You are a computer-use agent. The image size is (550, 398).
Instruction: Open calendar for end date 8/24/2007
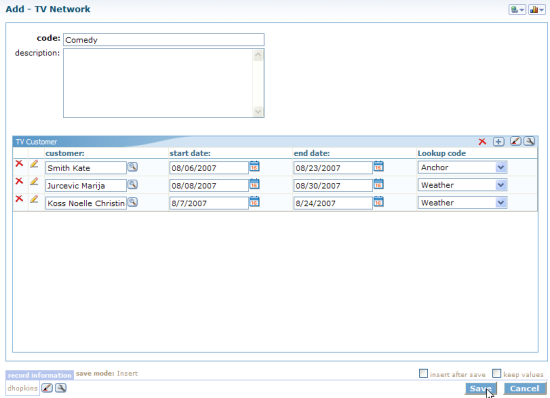point(378,201)
